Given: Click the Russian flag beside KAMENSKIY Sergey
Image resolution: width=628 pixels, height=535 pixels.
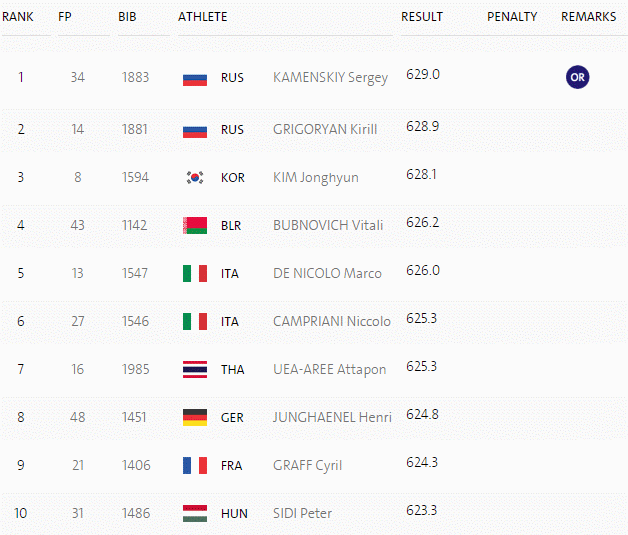Looking at the screenshot, I should (x=195, y=80).
